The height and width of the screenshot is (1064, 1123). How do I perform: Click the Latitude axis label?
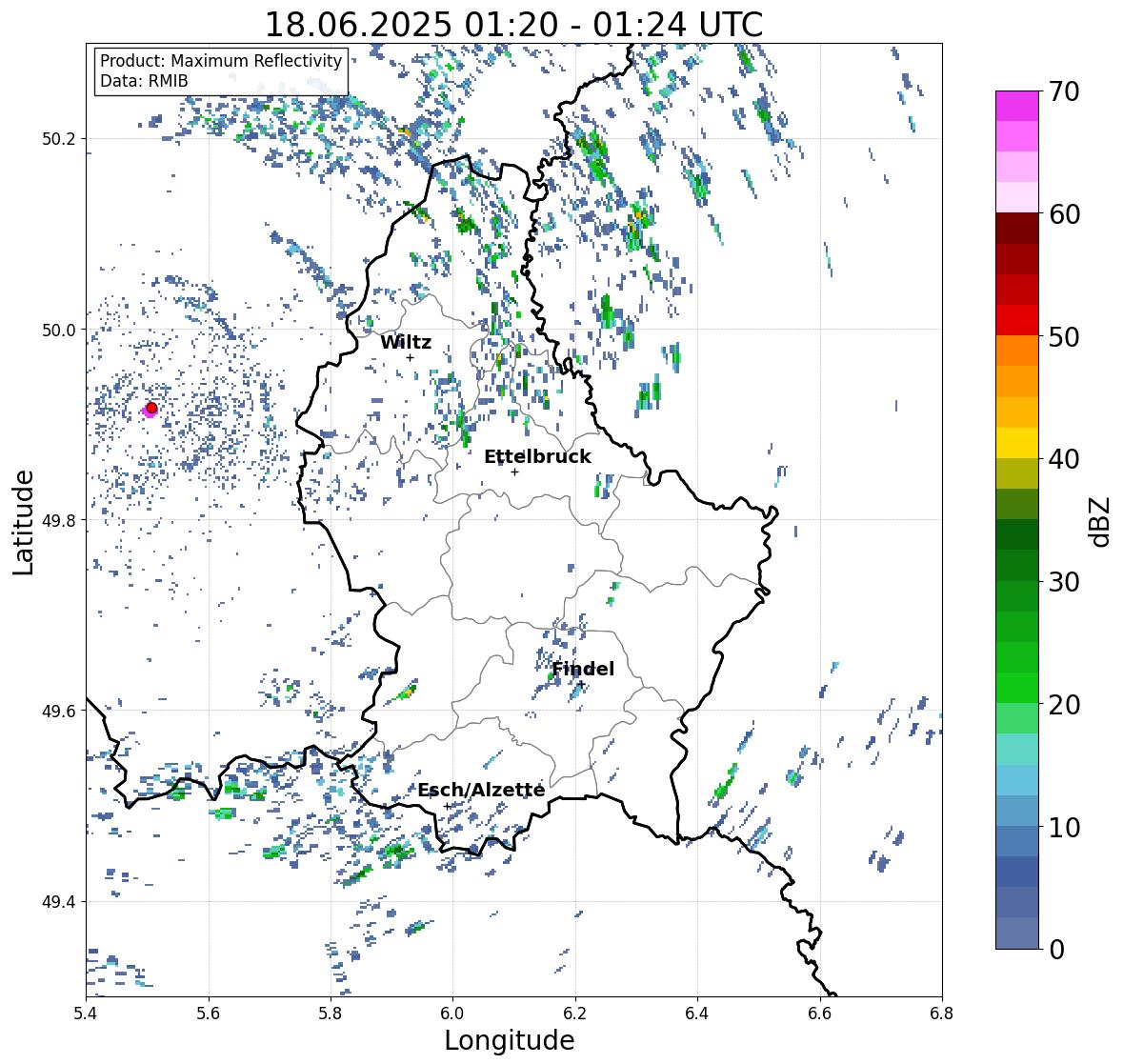[x=24, y=523]
